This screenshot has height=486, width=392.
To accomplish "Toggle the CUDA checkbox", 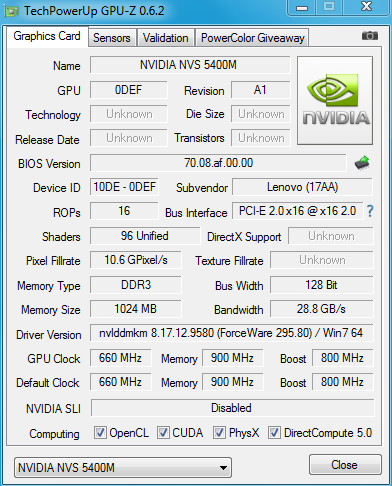I will click(x=163, y=433).
